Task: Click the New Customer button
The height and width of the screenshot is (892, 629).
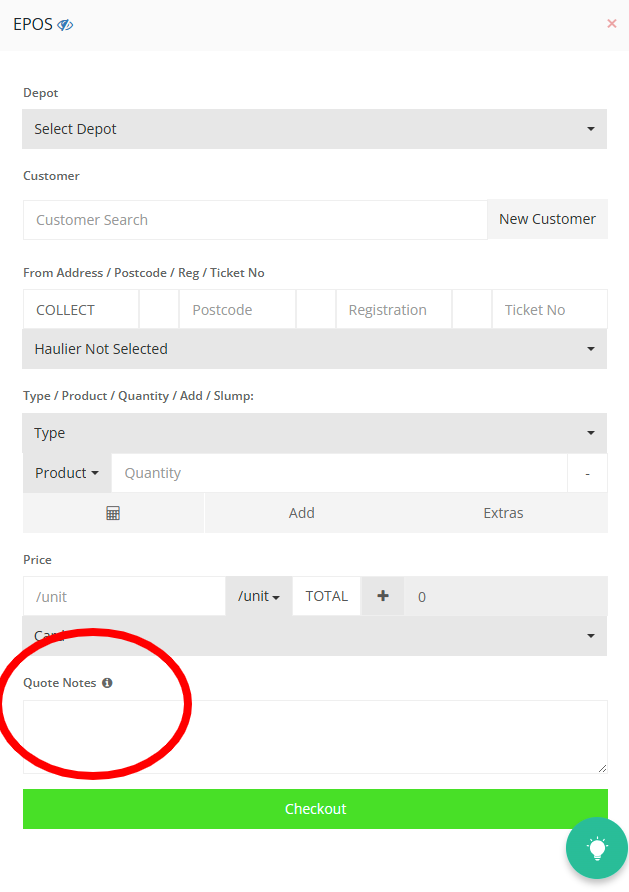Action: pos(547,219)
